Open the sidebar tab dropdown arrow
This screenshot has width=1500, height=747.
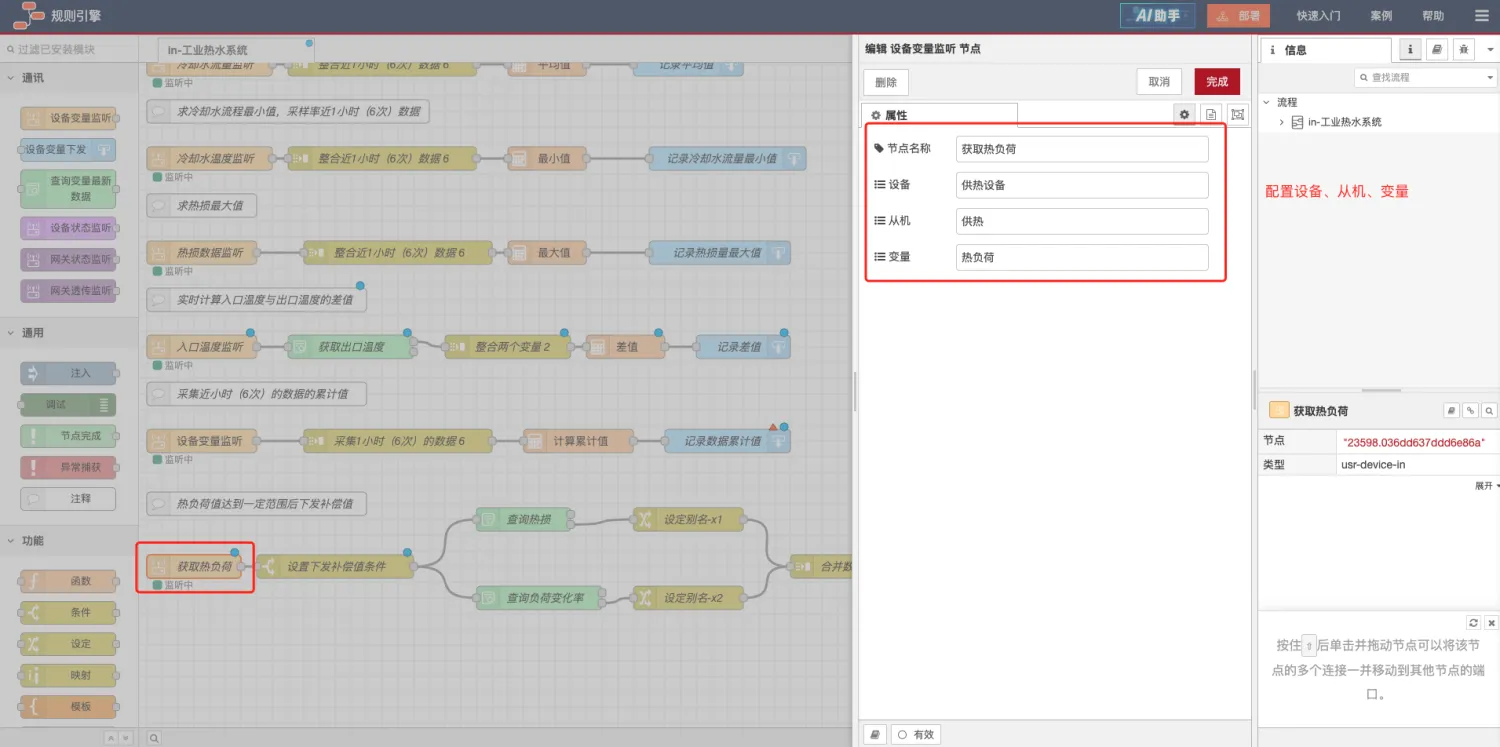[1488, 49]
